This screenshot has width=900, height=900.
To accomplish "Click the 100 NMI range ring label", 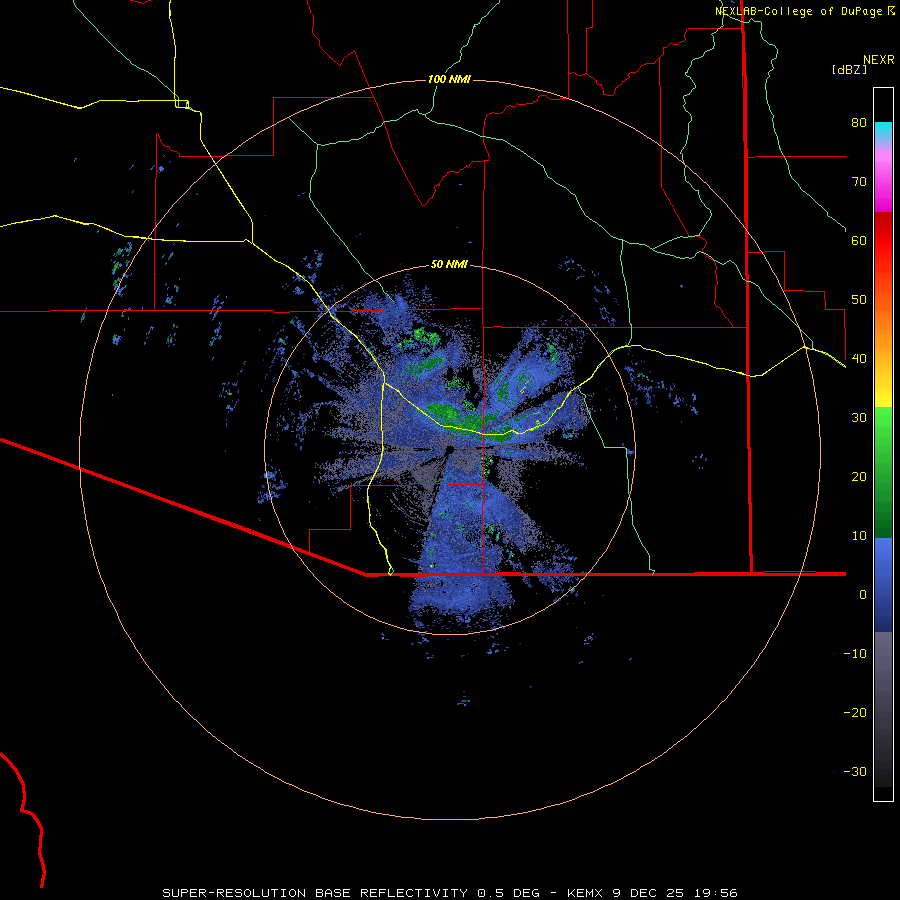I will coord(449,79).
